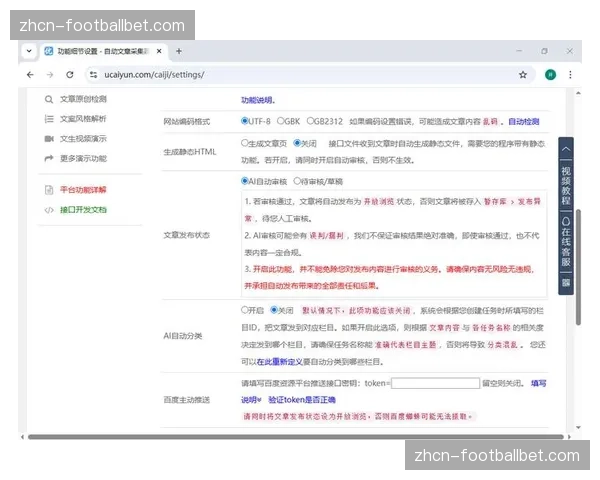Click the list icon beside 文案风格解析
The image size is (600, 480).
point(49,119)
